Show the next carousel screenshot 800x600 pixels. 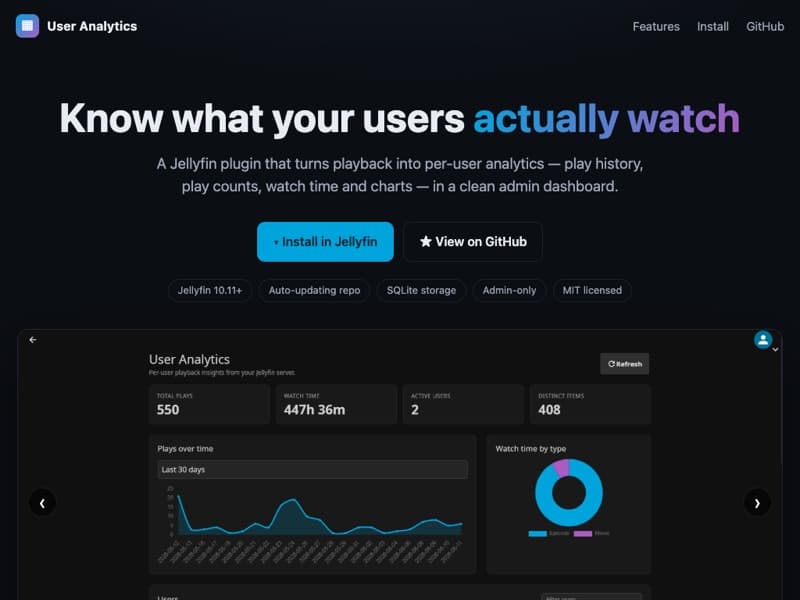757,503
